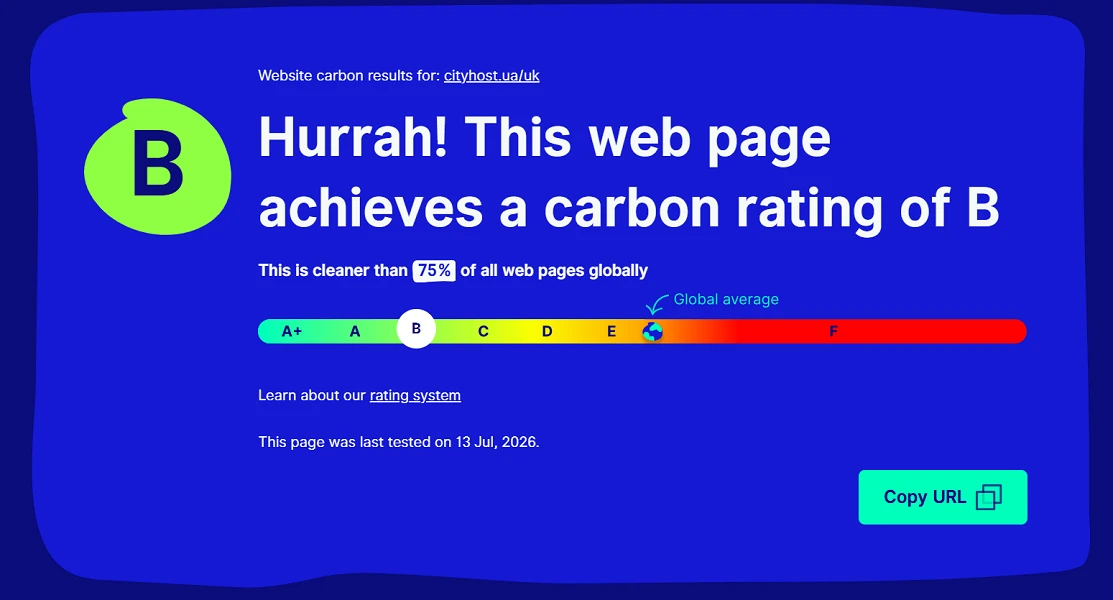Click the E label on rating bar

click(611, 332)
